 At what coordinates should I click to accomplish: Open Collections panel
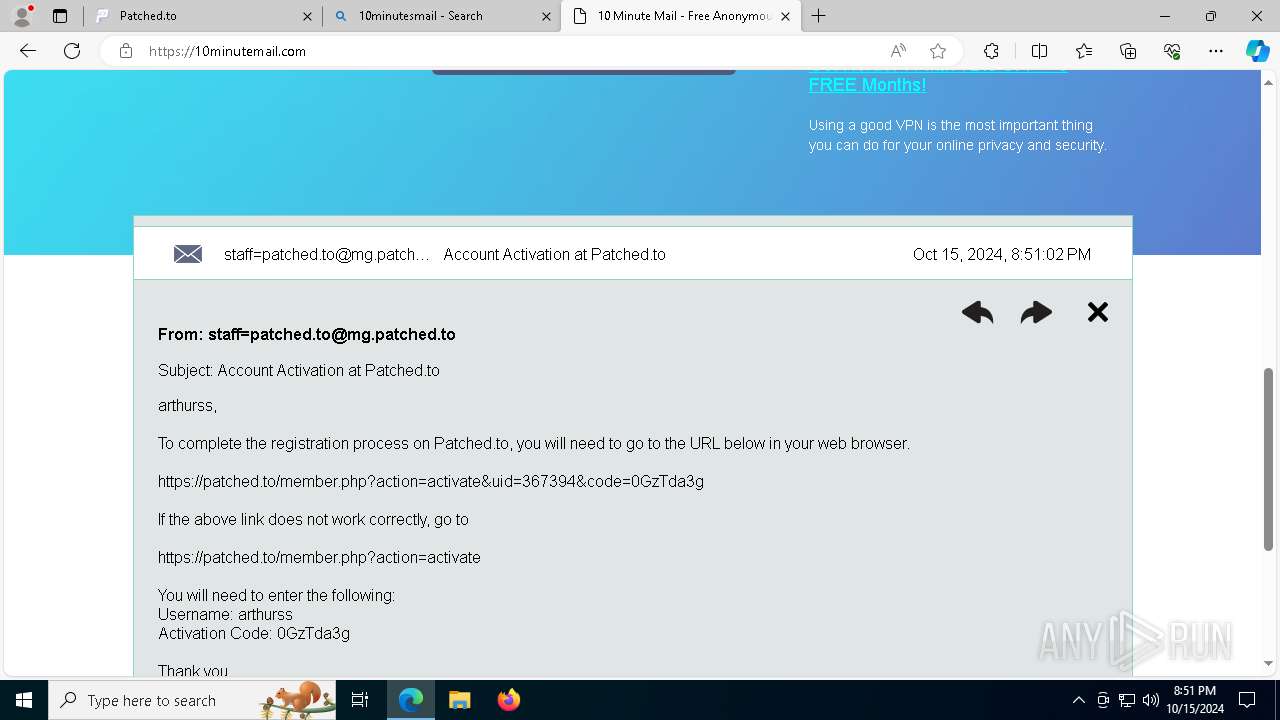point(1128,51)
